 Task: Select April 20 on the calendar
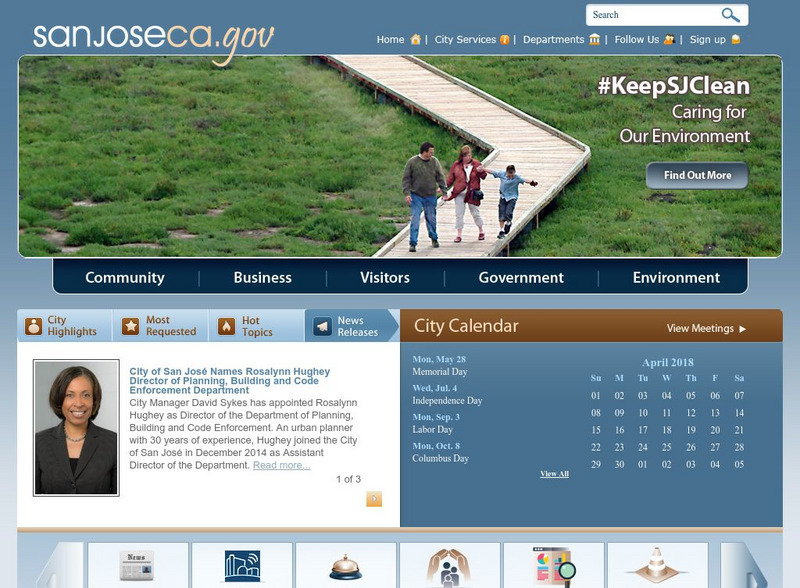click(x=715, y=430)
